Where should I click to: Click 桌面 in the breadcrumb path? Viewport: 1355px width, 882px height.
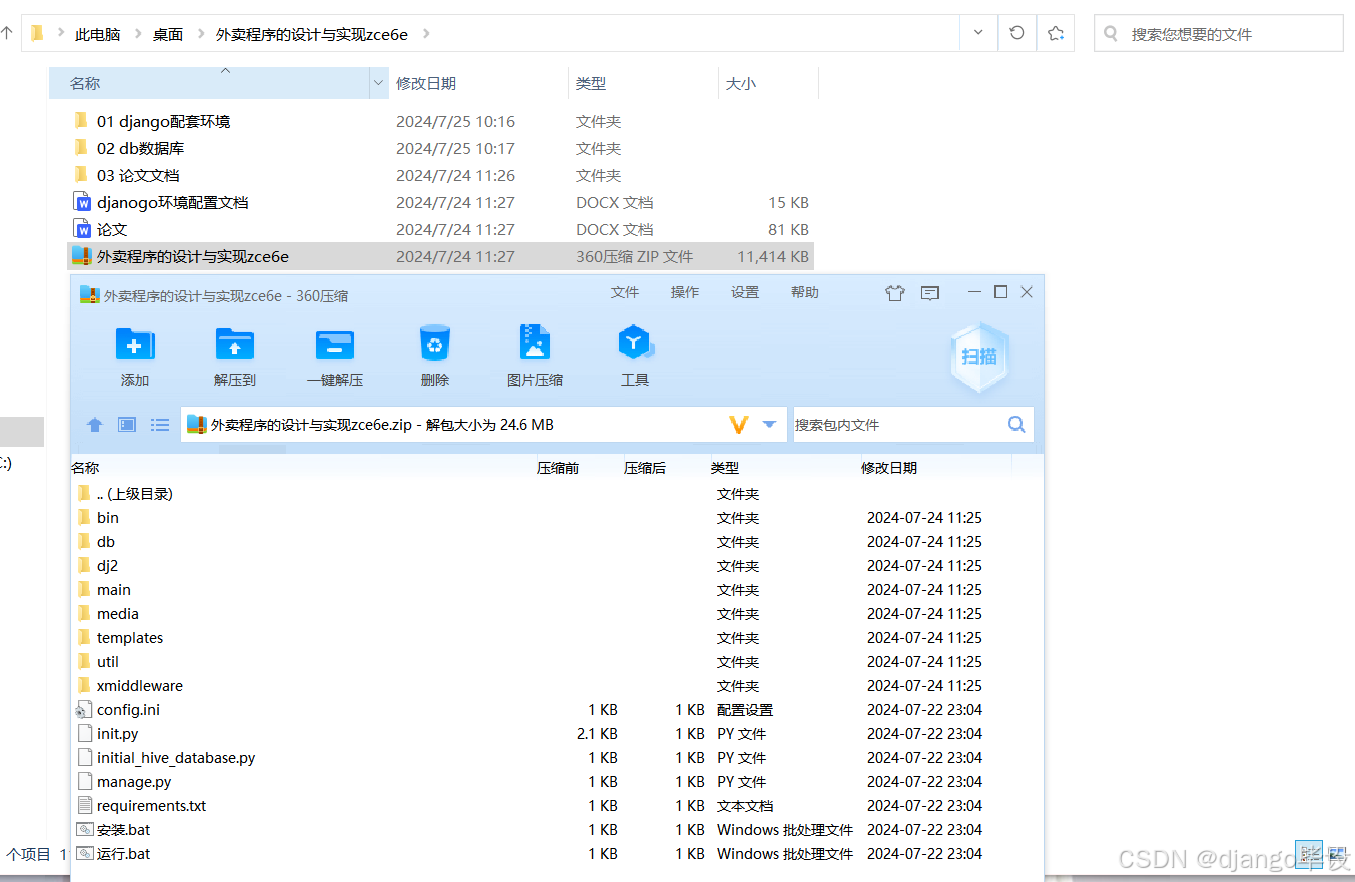(168, 34)
